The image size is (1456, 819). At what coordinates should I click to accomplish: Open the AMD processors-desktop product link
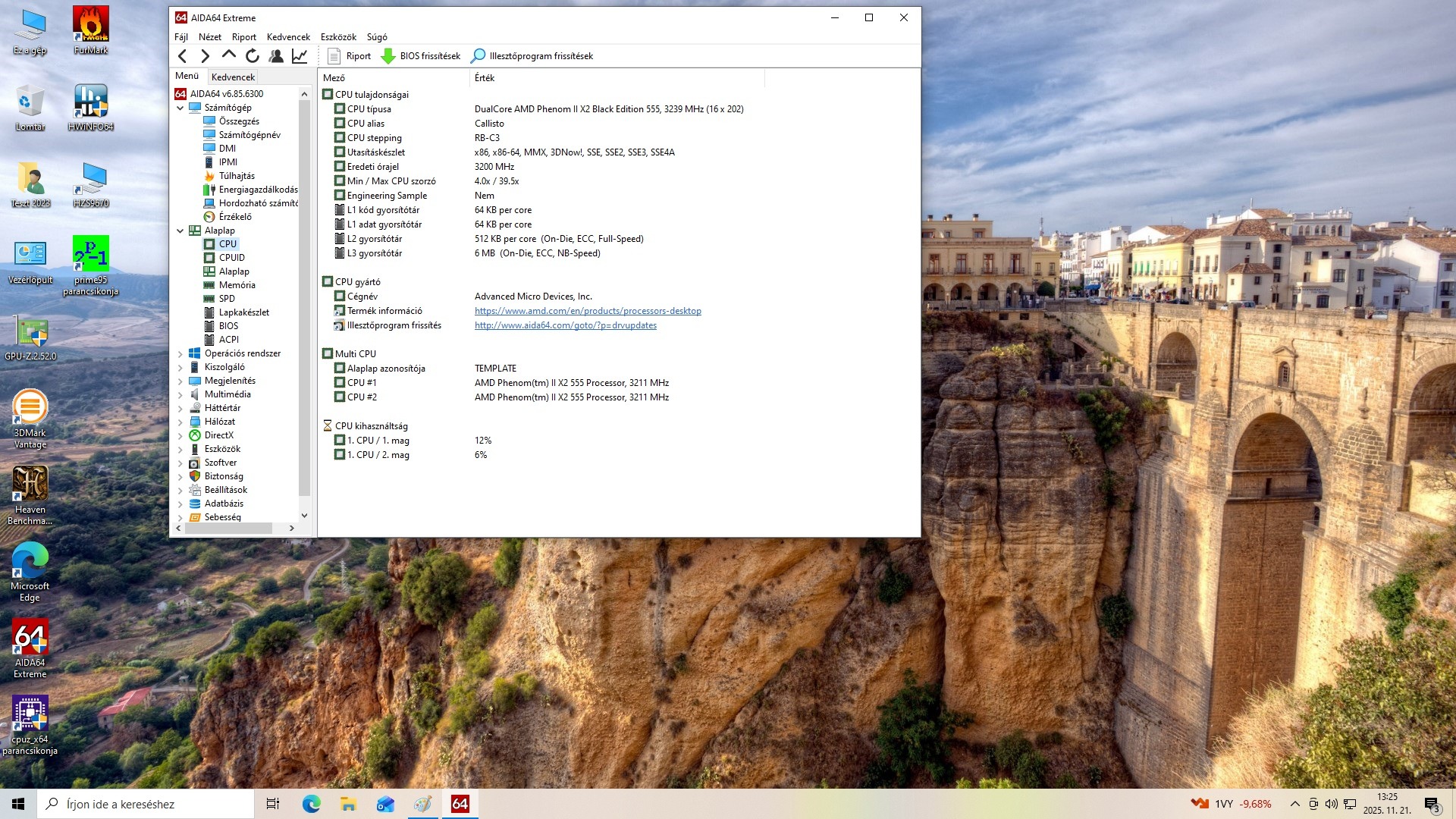coord(588,311)
